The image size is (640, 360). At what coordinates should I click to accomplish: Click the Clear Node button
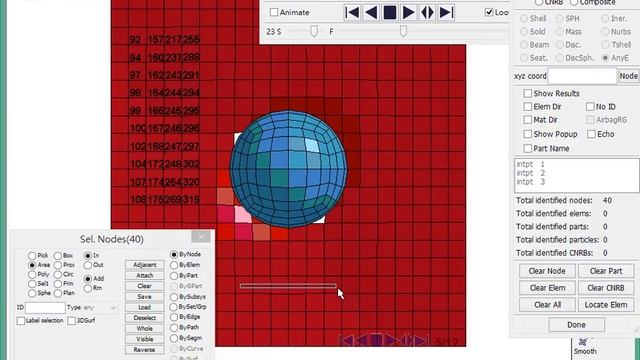pos(547,271)
